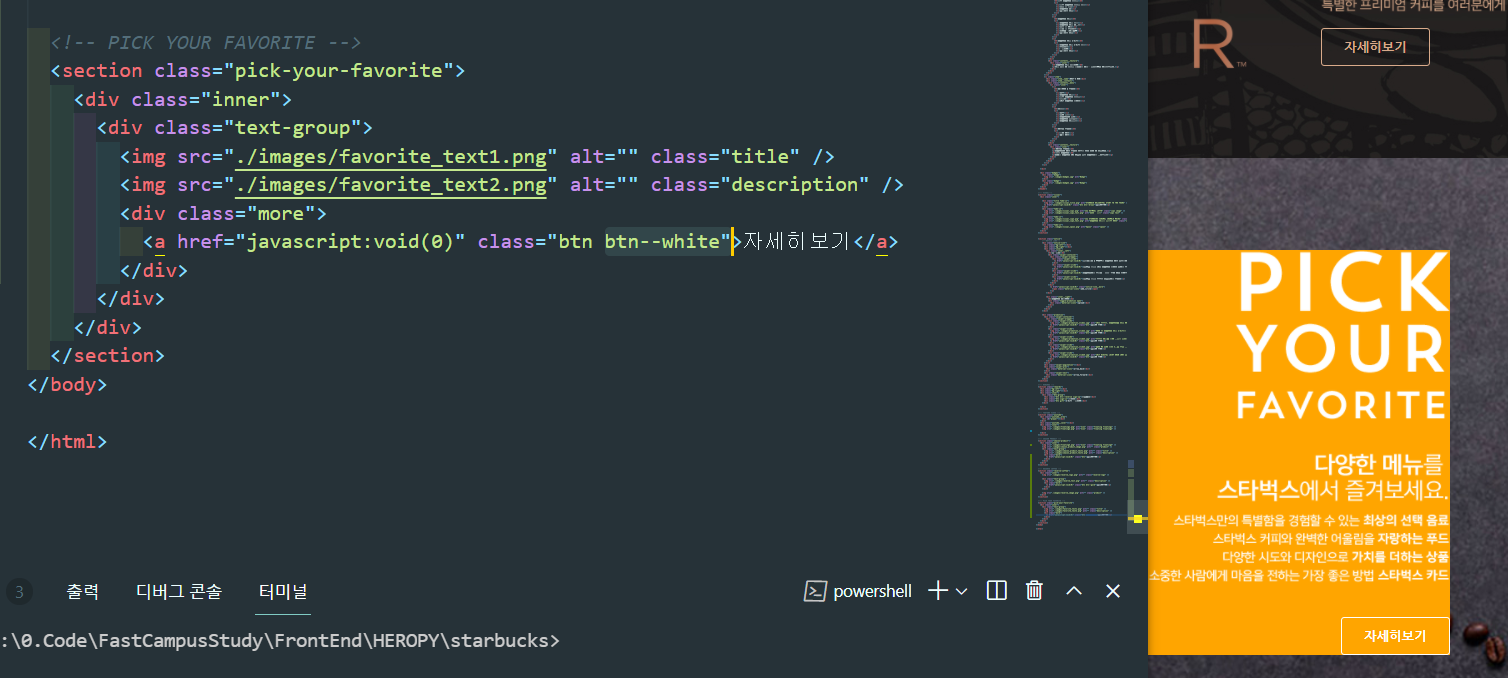Split the terminal pane
This screenshot has height=678, width=1508.
pyautogui.click(x=996, y=591)
